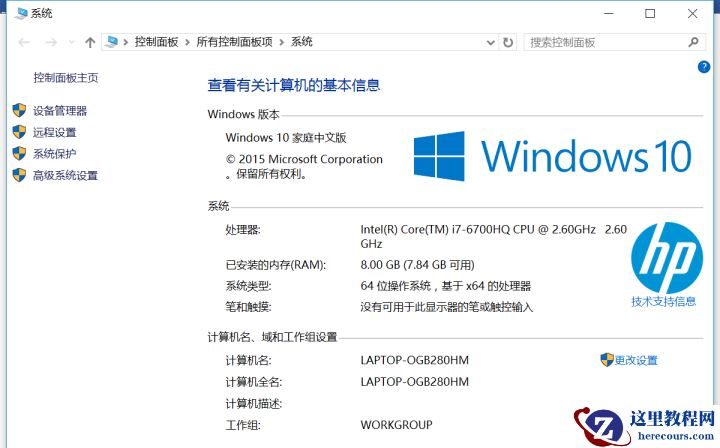Viewport: 720px width, 448px height.
Task: Select computer name LAPTOP-OGB280HM beside 计算机名
Action: point(415,360)
